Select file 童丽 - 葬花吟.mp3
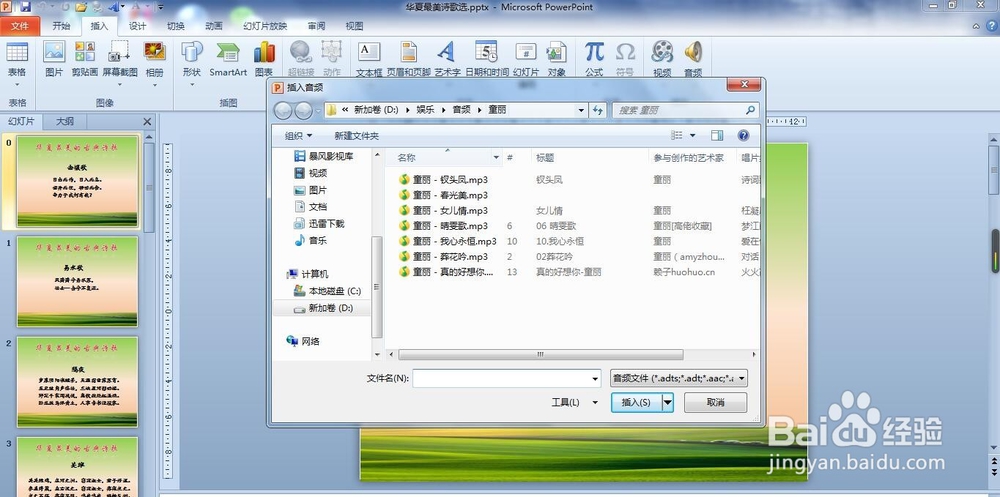This screenshot has width=1000, height=497. point(450,256)
